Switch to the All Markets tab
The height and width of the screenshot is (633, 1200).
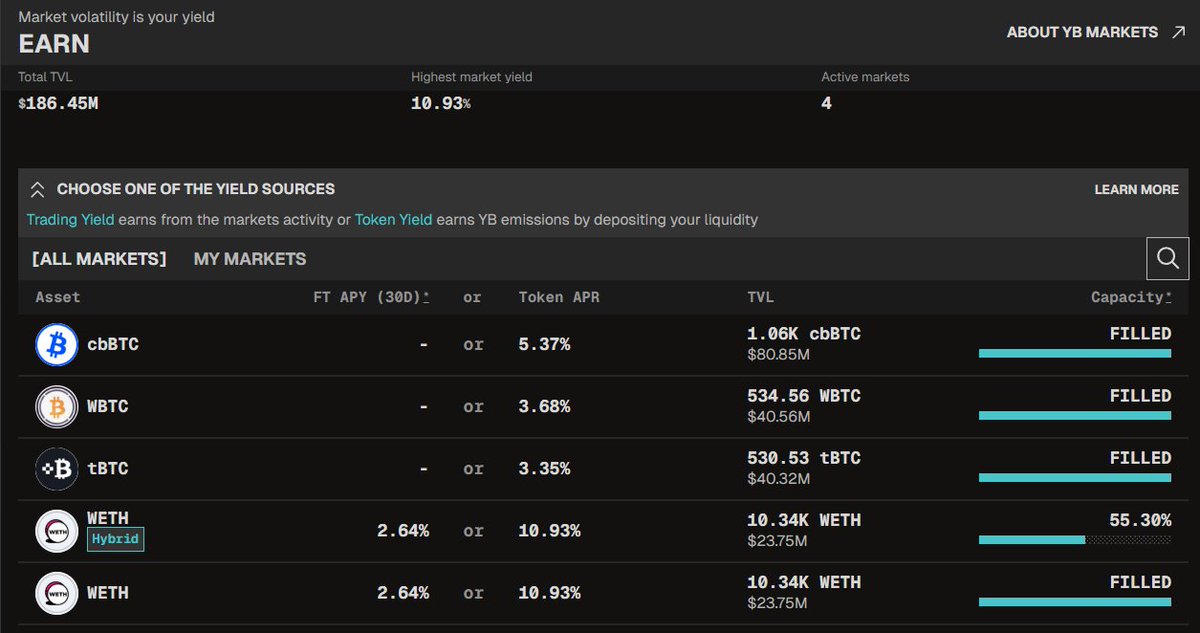click(99, 258)
